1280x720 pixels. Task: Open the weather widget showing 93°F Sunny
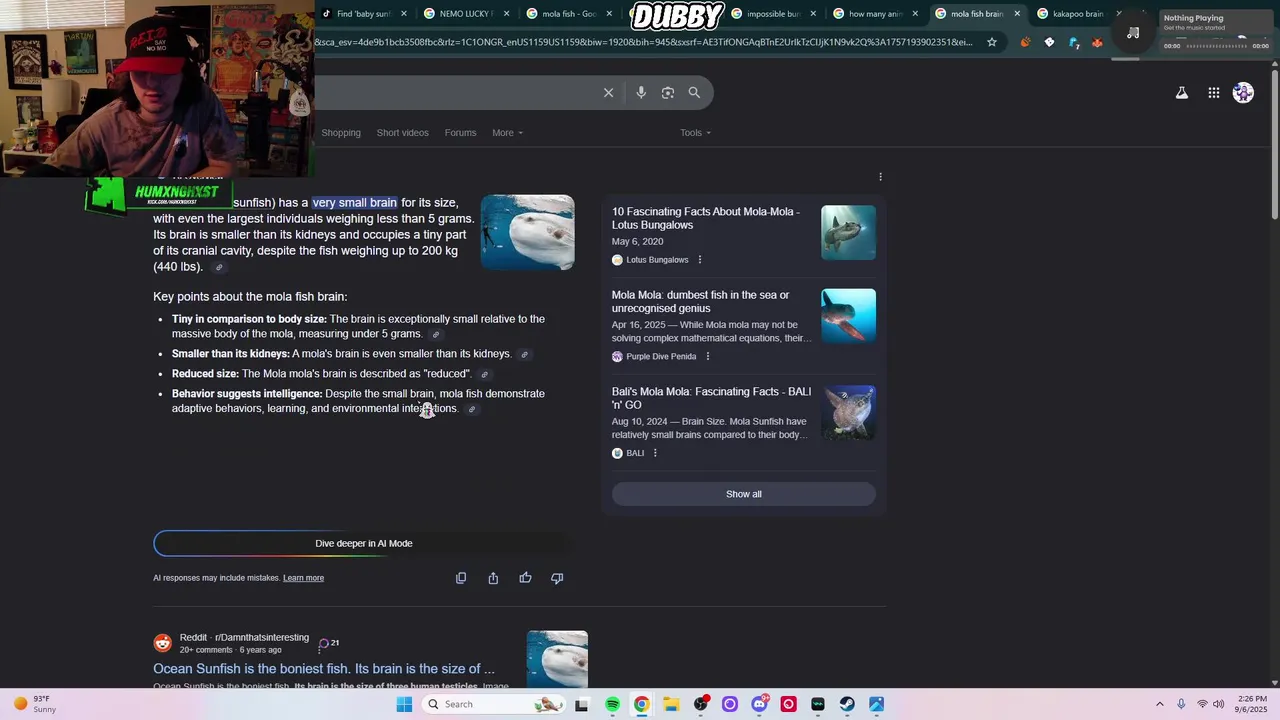point(34,704)
